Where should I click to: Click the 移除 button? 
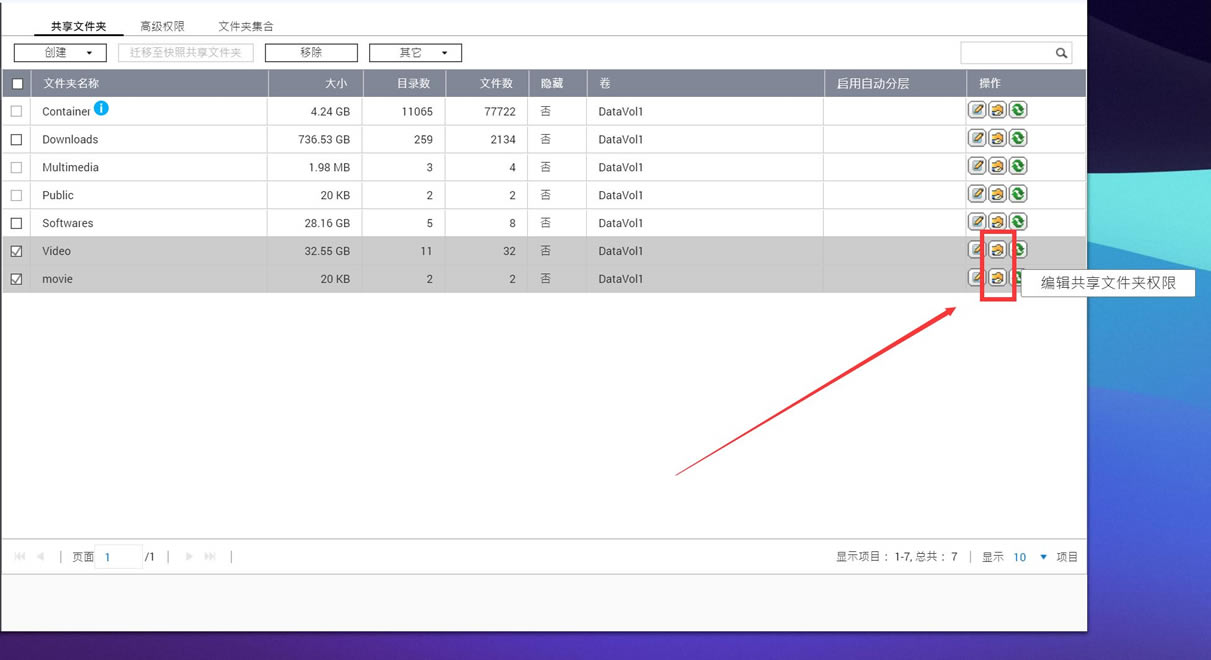311,52
